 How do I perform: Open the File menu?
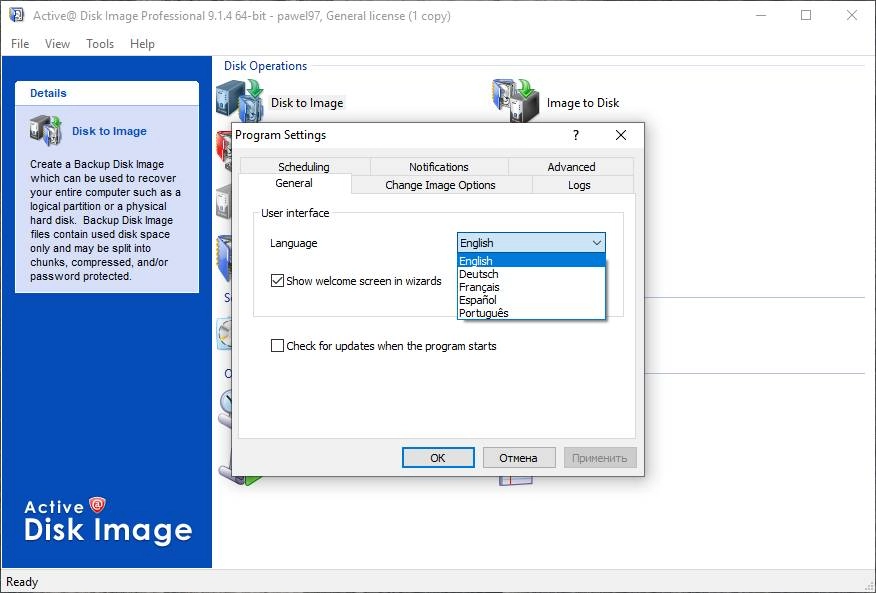pos(20,44)
